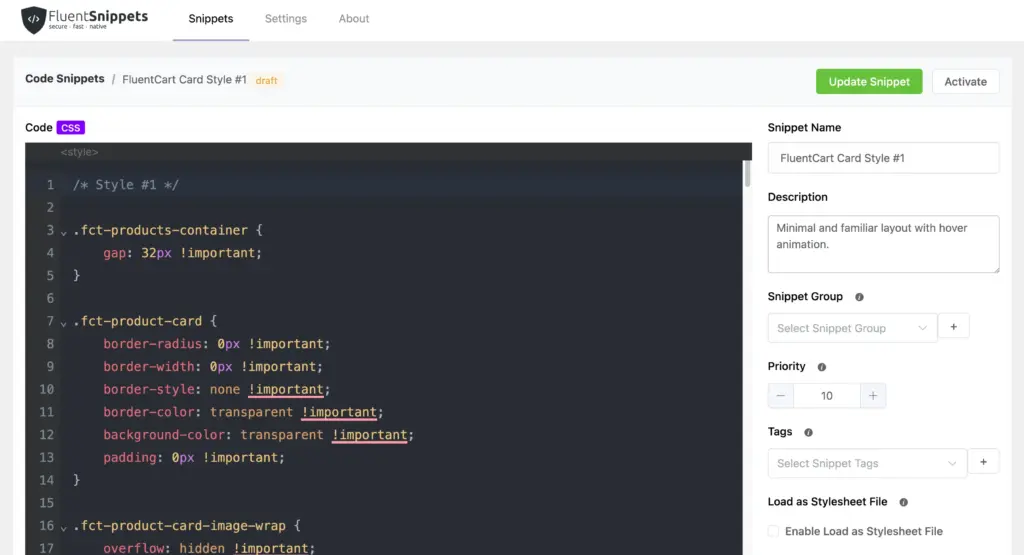The width and height of the screenshot is (1024, 555).
Task: Click the draft status badge
Action: pyautogui.click(x=266, y=80)
